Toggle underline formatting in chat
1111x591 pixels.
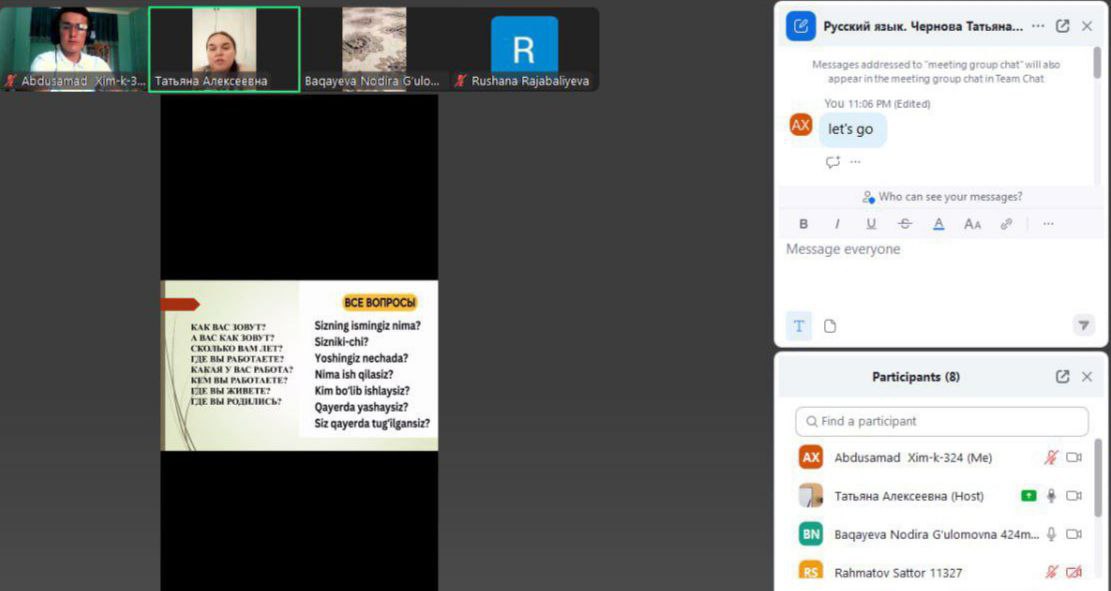click(x=871, y=224)
